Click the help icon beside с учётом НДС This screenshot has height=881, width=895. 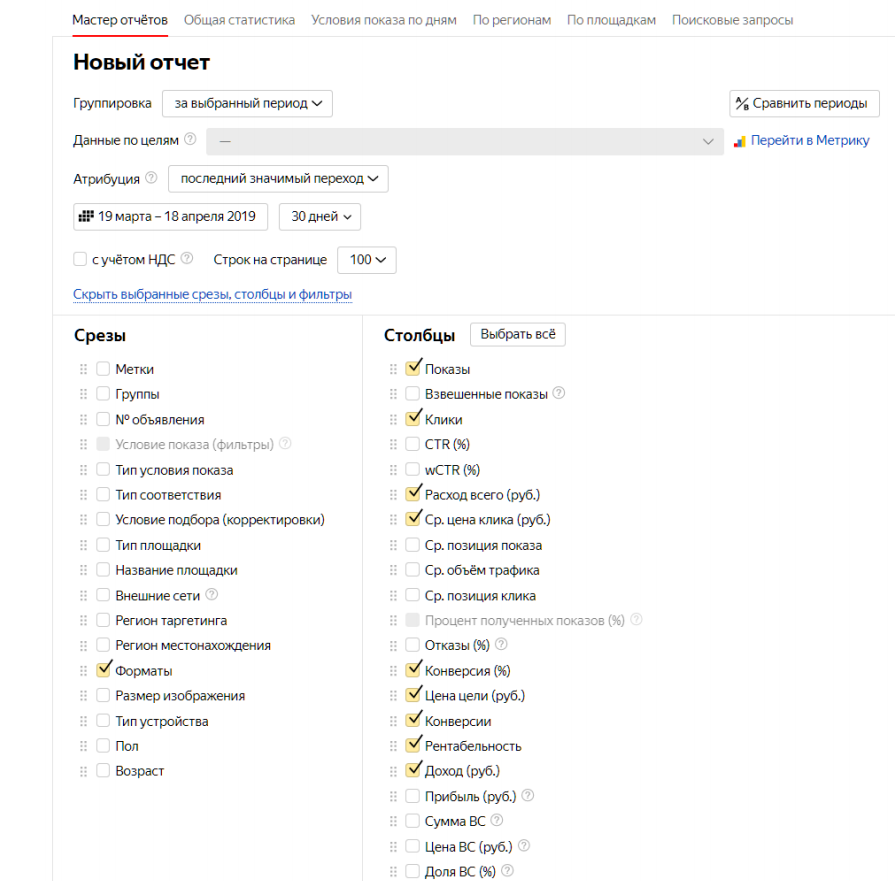click(x=187, y=259)
